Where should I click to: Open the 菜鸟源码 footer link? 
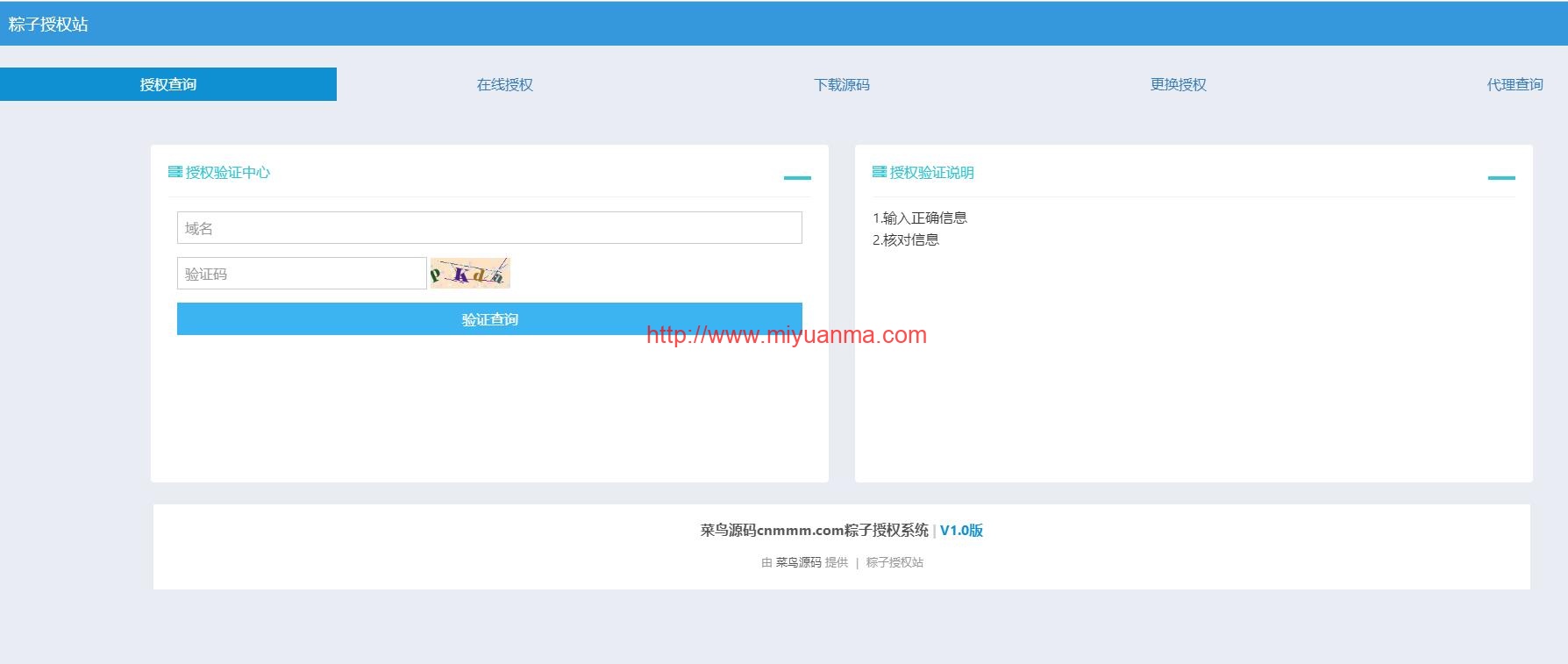coord(798,562)
